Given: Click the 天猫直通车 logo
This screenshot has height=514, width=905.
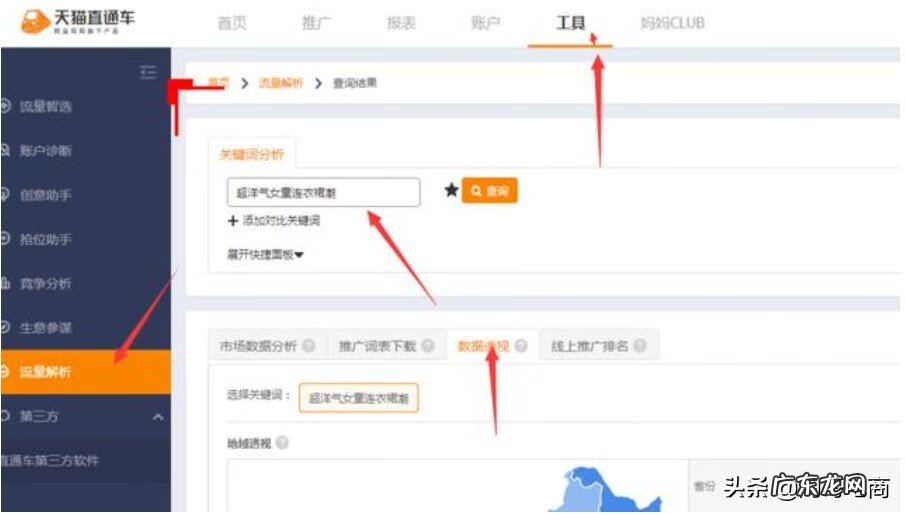Looking at the screenshot, I should pos(77,21).
